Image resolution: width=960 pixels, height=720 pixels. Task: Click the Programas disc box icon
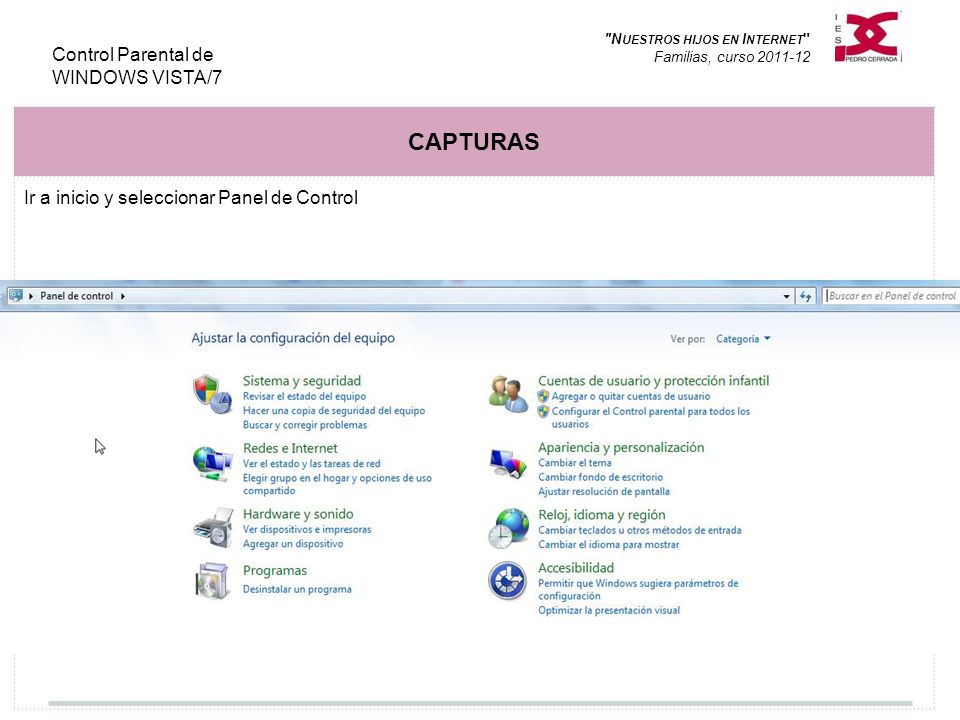[212, 580]
